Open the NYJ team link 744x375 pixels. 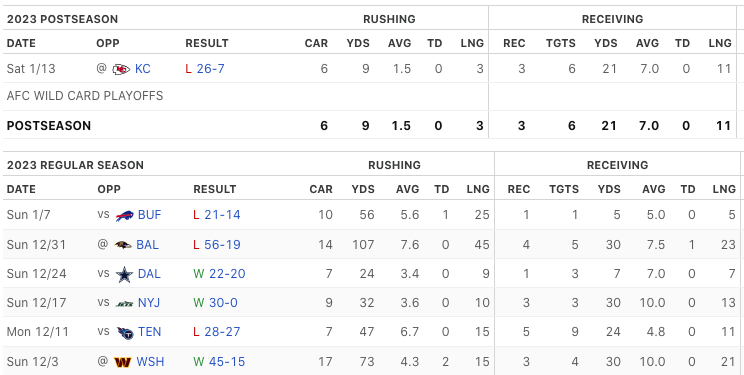point(149,303)
